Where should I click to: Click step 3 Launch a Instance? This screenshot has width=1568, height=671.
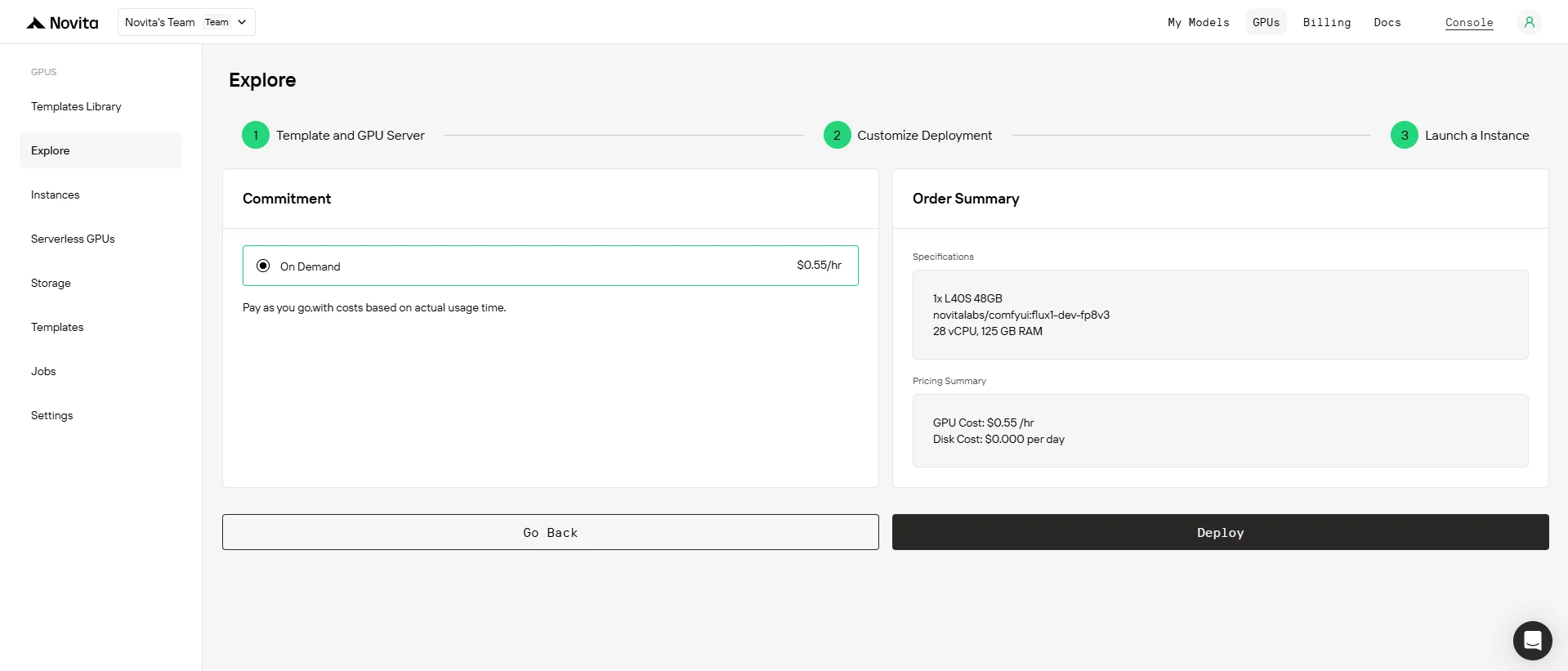click(1460, 135)
